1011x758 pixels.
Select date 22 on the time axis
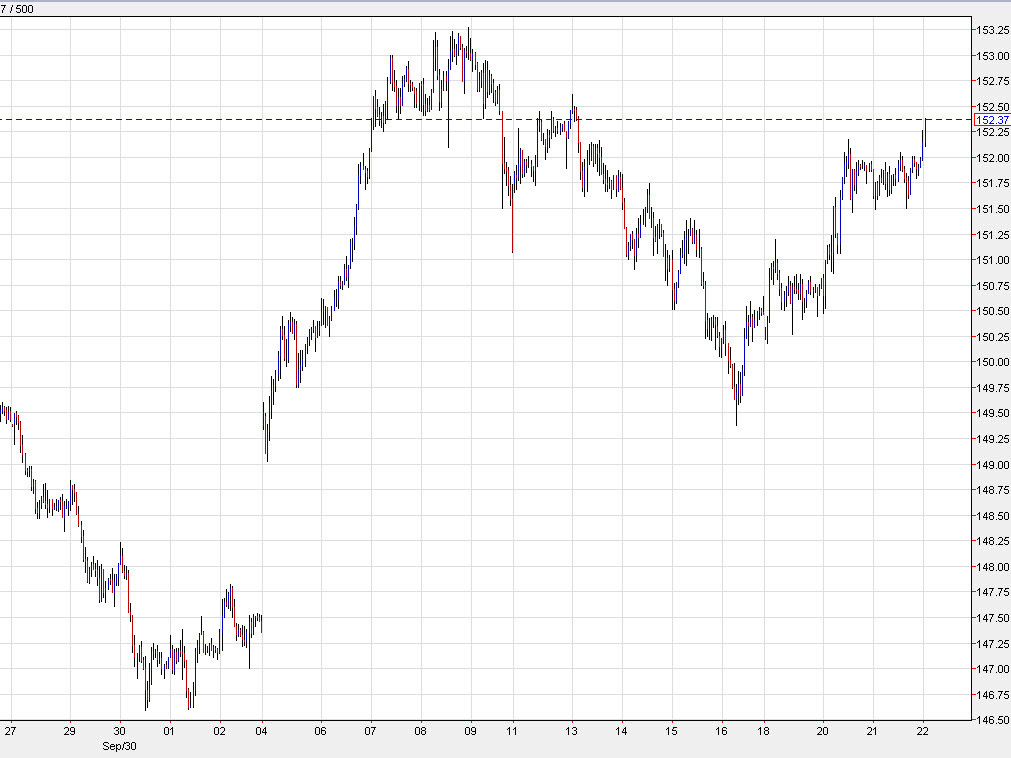coord(922,731)
